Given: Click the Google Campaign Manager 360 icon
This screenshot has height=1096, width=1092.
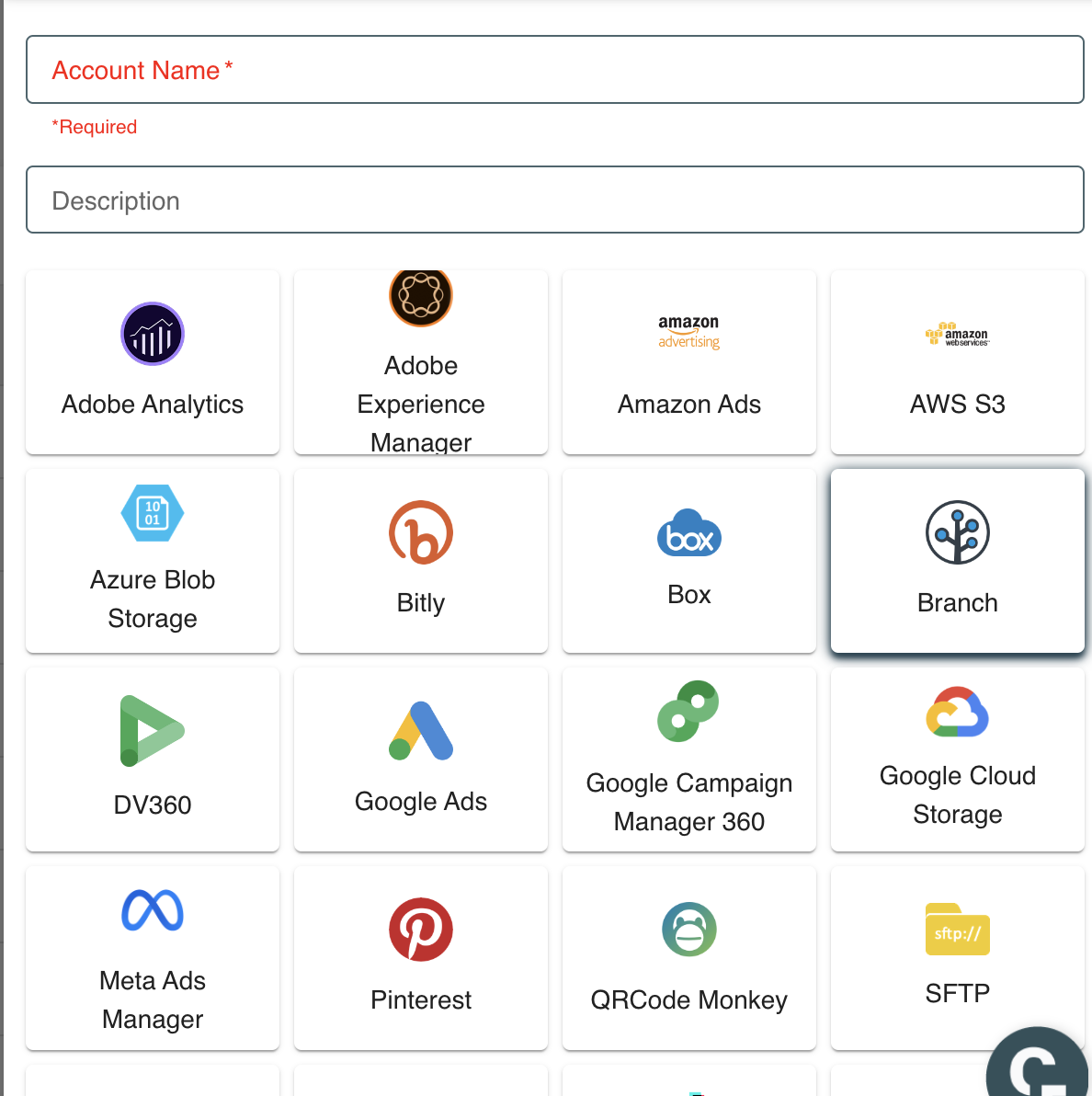Looking at the screenshot, I should click(x=688, y=712).
